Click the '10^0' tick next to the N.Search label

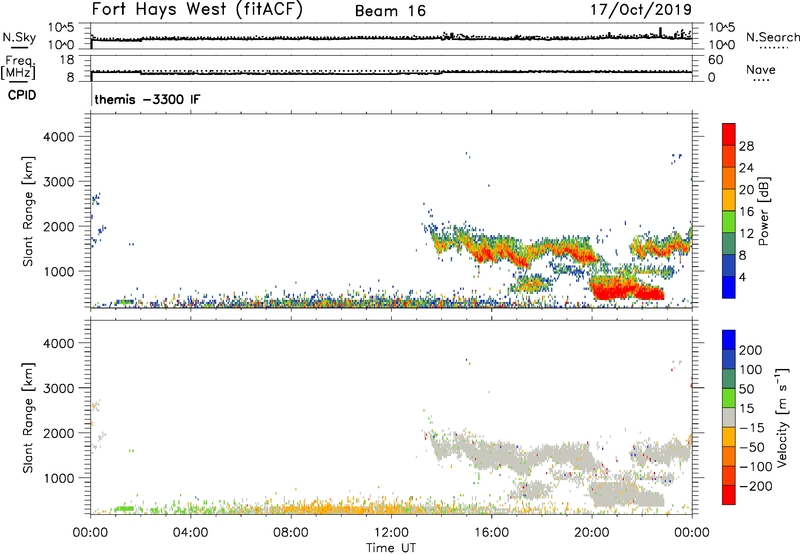coord(721,45)
